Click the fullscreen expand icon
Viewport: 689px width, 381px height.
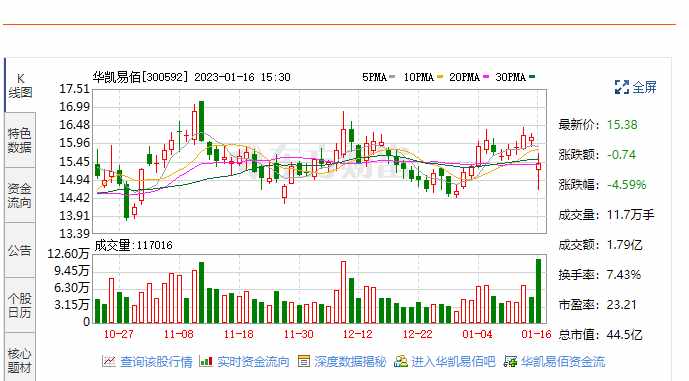[x=622, y=87]
